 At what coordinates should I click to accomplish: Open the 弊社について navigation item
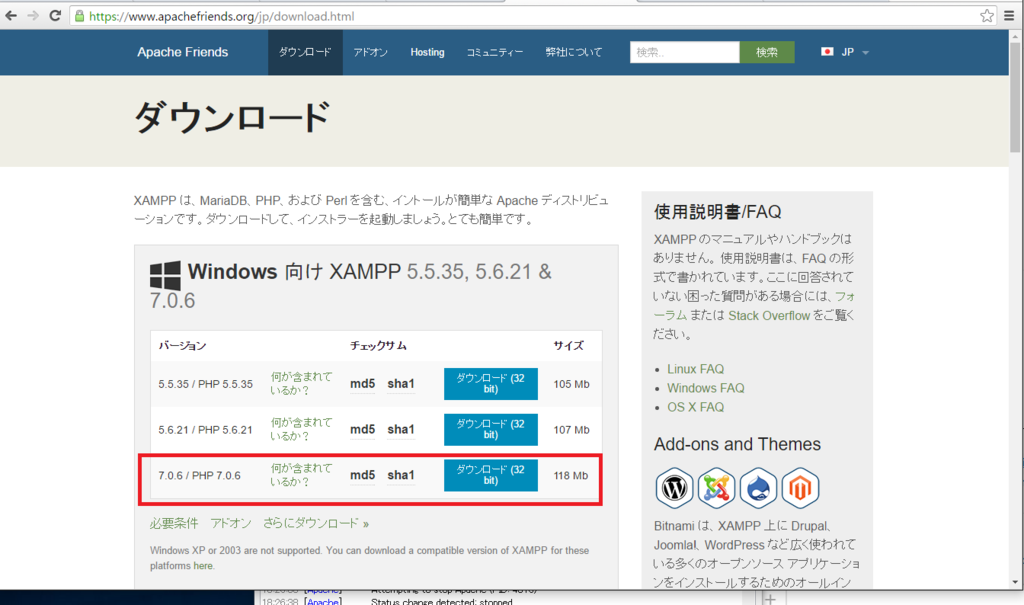point(573,52)
